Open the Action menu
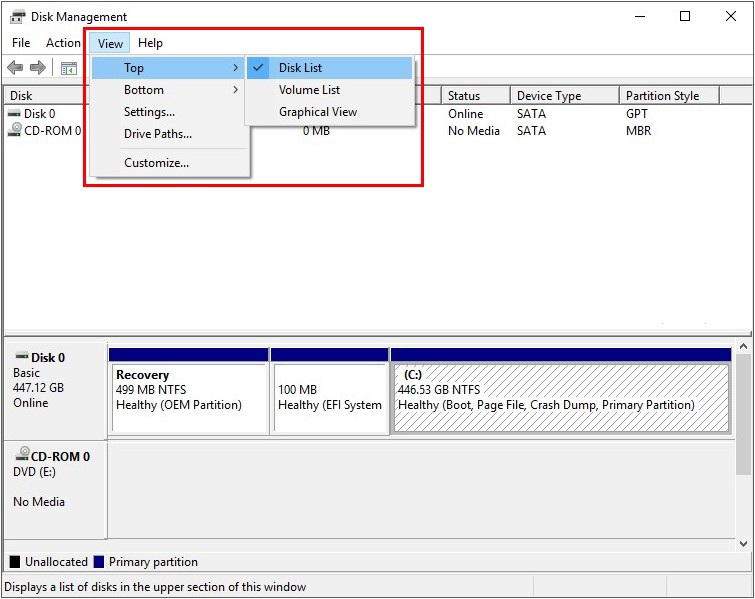 click(63, 43)
